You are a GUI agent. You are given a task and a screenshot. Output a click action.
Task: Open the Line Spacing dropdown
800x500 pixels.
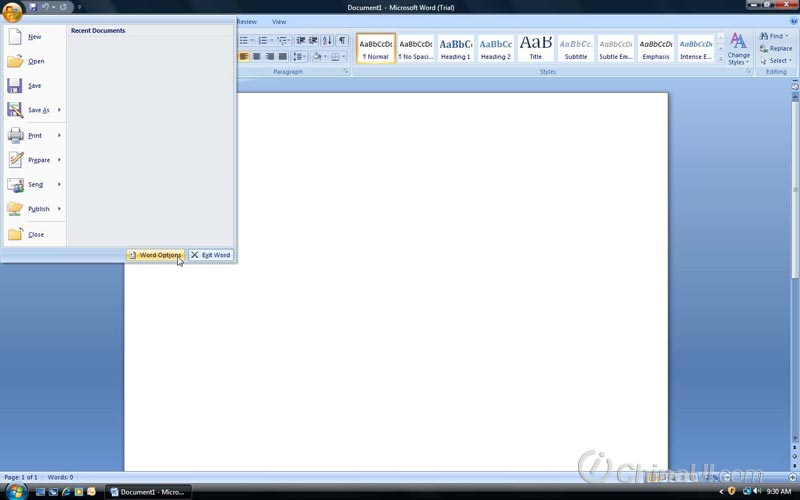[x=299, y=57]
